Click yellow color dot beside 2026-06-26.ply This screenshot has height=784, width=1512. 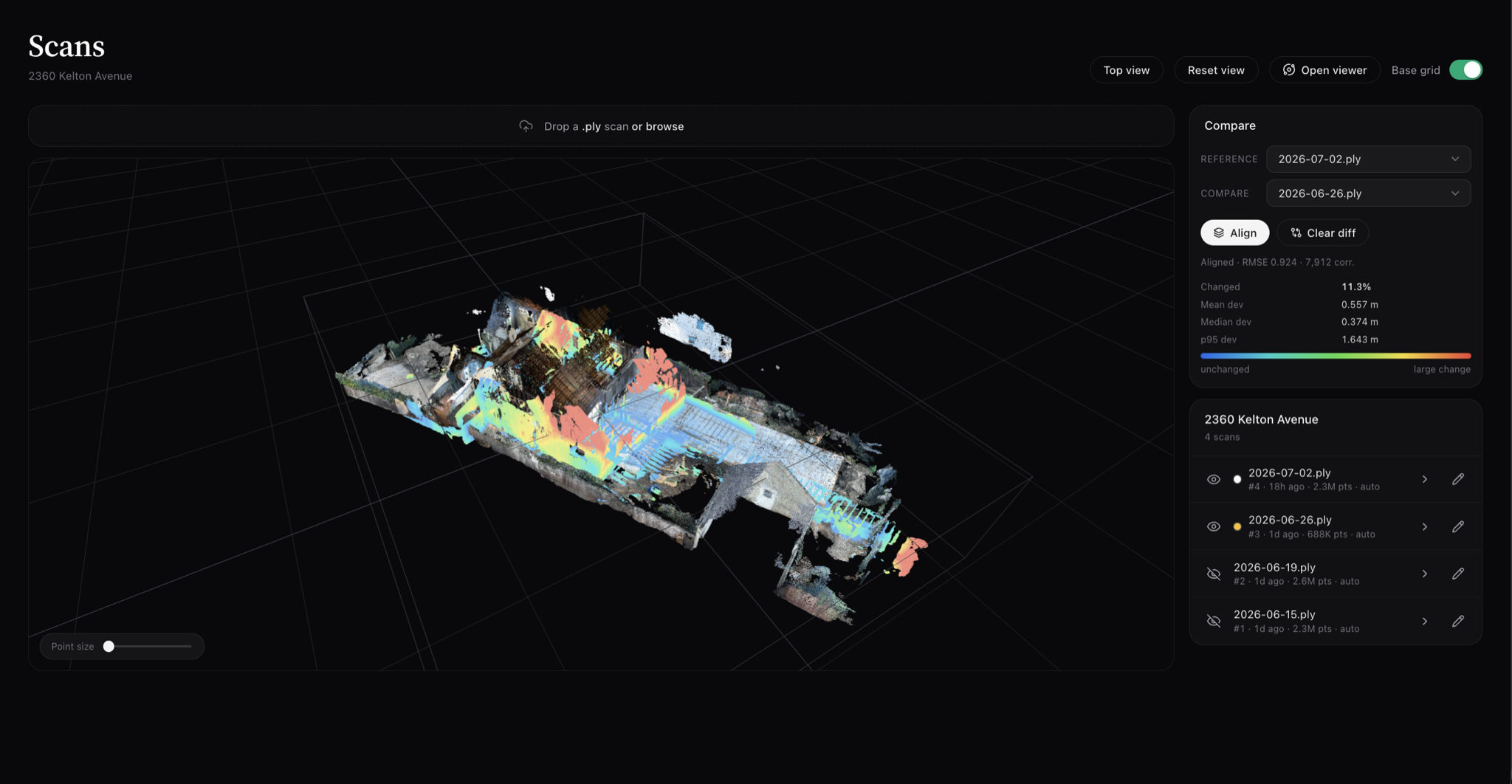click(1237, 526)
